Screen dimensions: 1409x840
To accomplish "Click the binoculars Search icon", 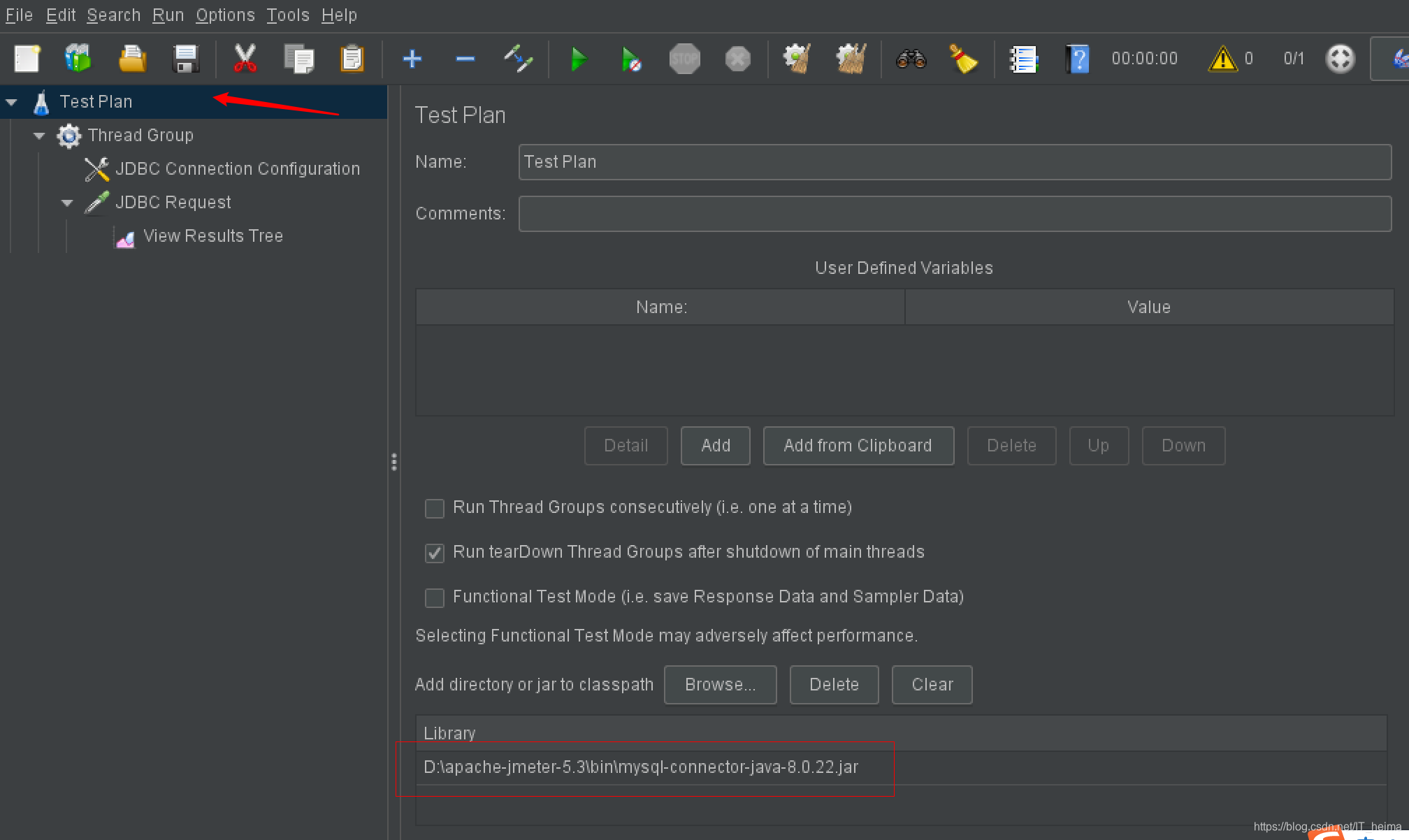I will [x=911, y=59].
